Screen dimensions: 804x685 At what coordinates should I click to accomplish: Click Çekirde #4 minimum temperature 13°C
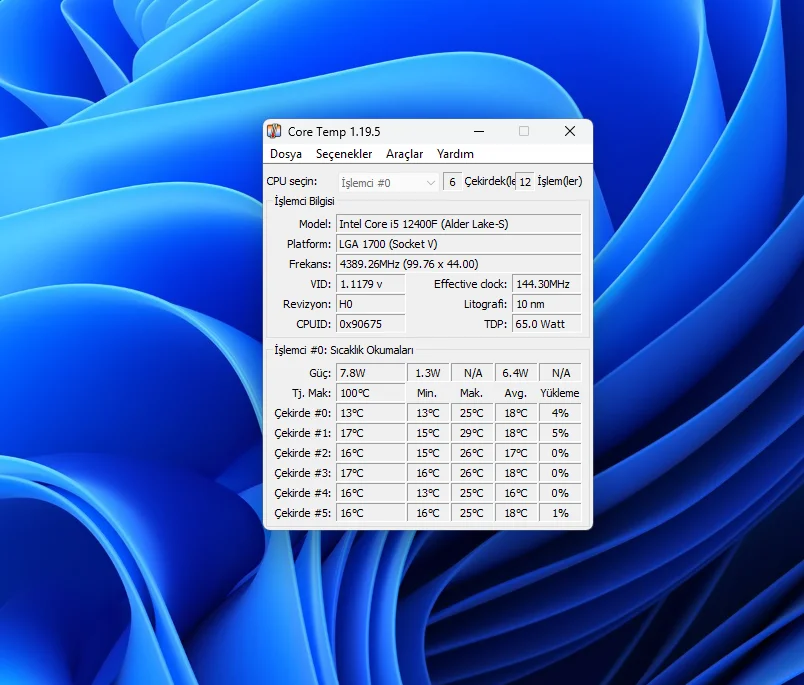[428, 493]
